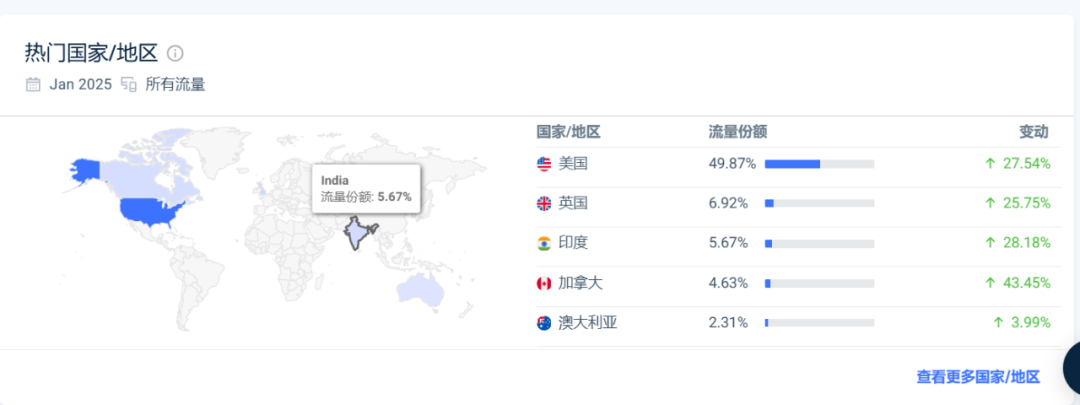Screen dimensions: 1080x405
Task: Click the 6.92% share value
Action: tap(729, 203)
